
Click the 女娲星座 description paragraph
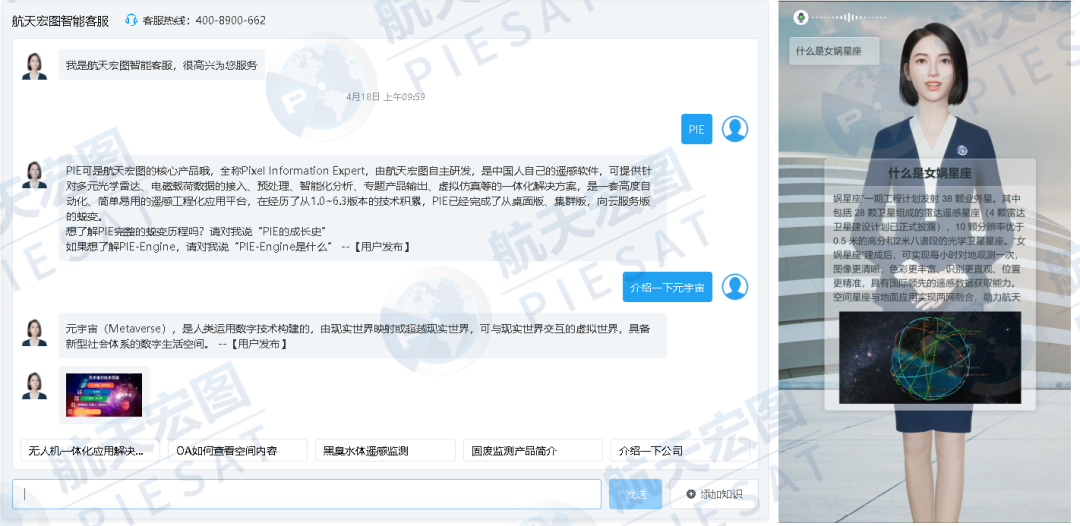[x=930, y=247]
